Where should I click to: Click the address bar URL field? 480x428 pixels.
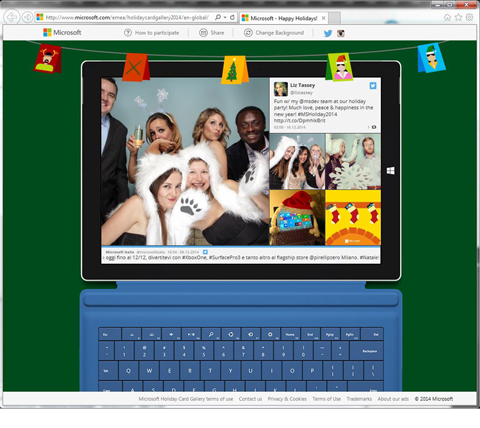[x=127, y=18]
